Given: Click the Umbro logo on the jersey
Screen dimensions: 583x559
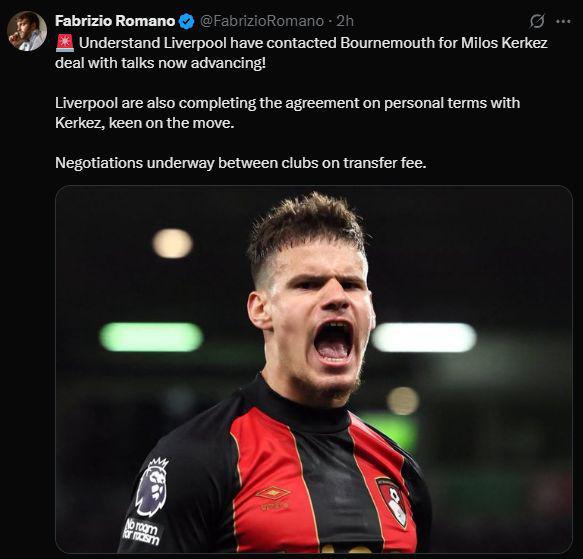Looking at the screenshot, I should point(274,497).
